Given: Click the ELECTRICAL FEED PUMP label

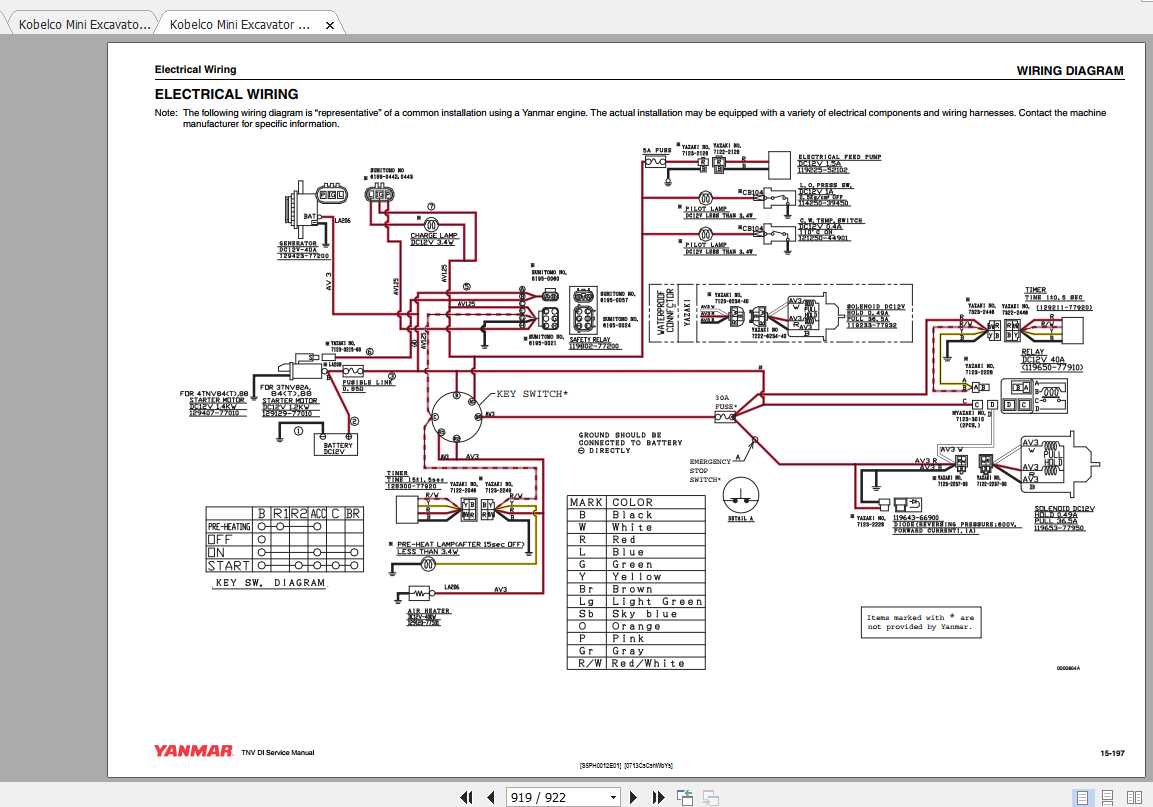Looking at the screenshot, I should click(839, 157).
